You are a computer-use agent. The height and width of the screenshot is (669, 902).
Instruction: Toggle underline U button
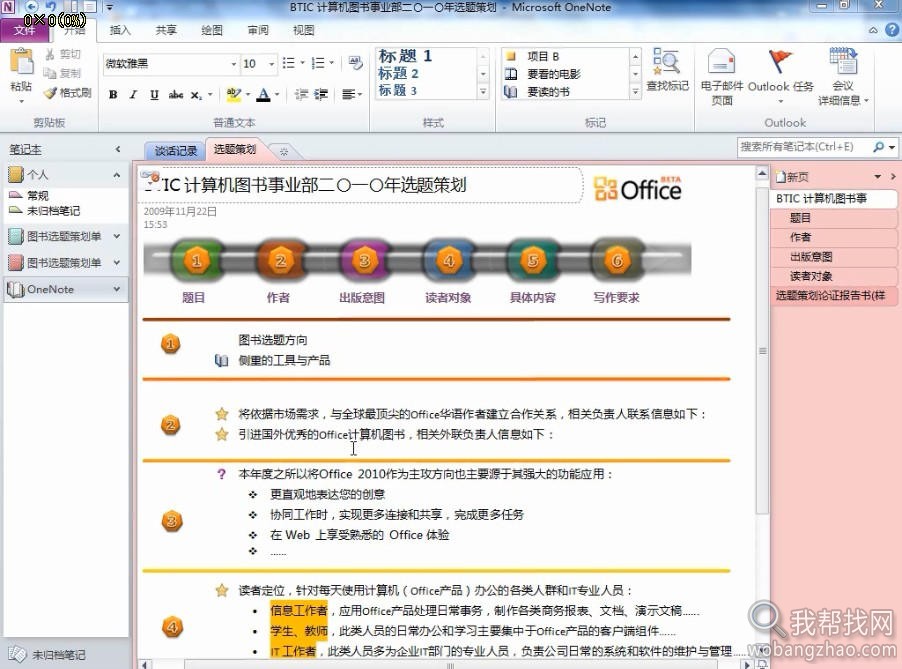tap(154, 94)
